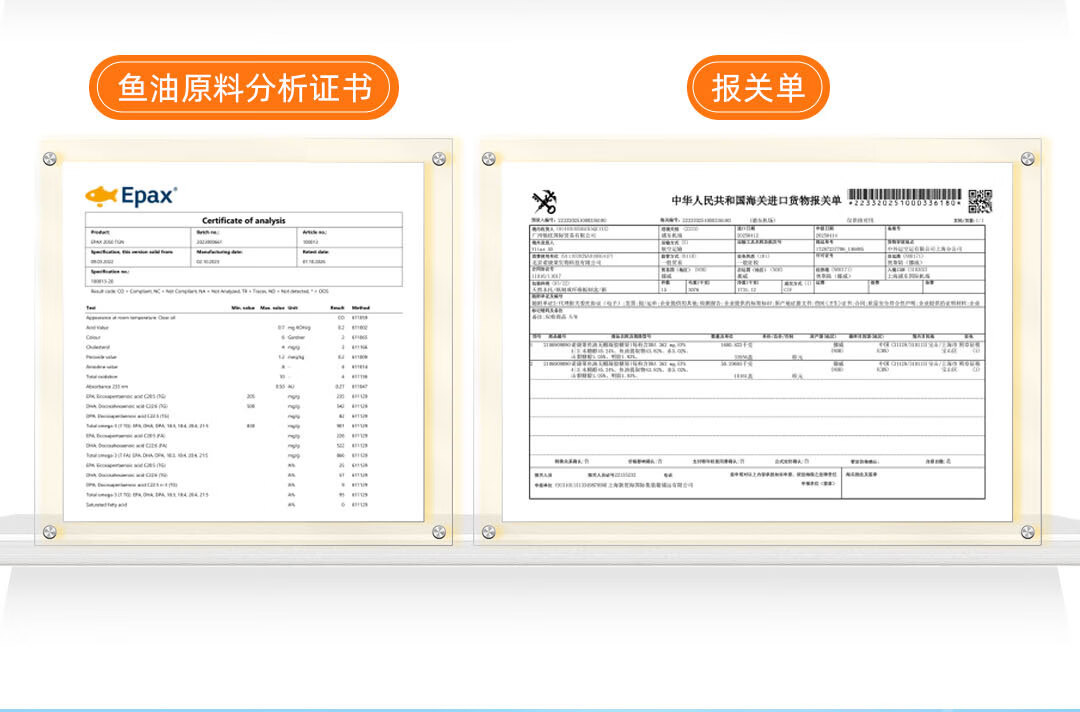Click the QR code on the customs declaration
The width and height of the screenshot is (1080, 712).
pos(979,200)
